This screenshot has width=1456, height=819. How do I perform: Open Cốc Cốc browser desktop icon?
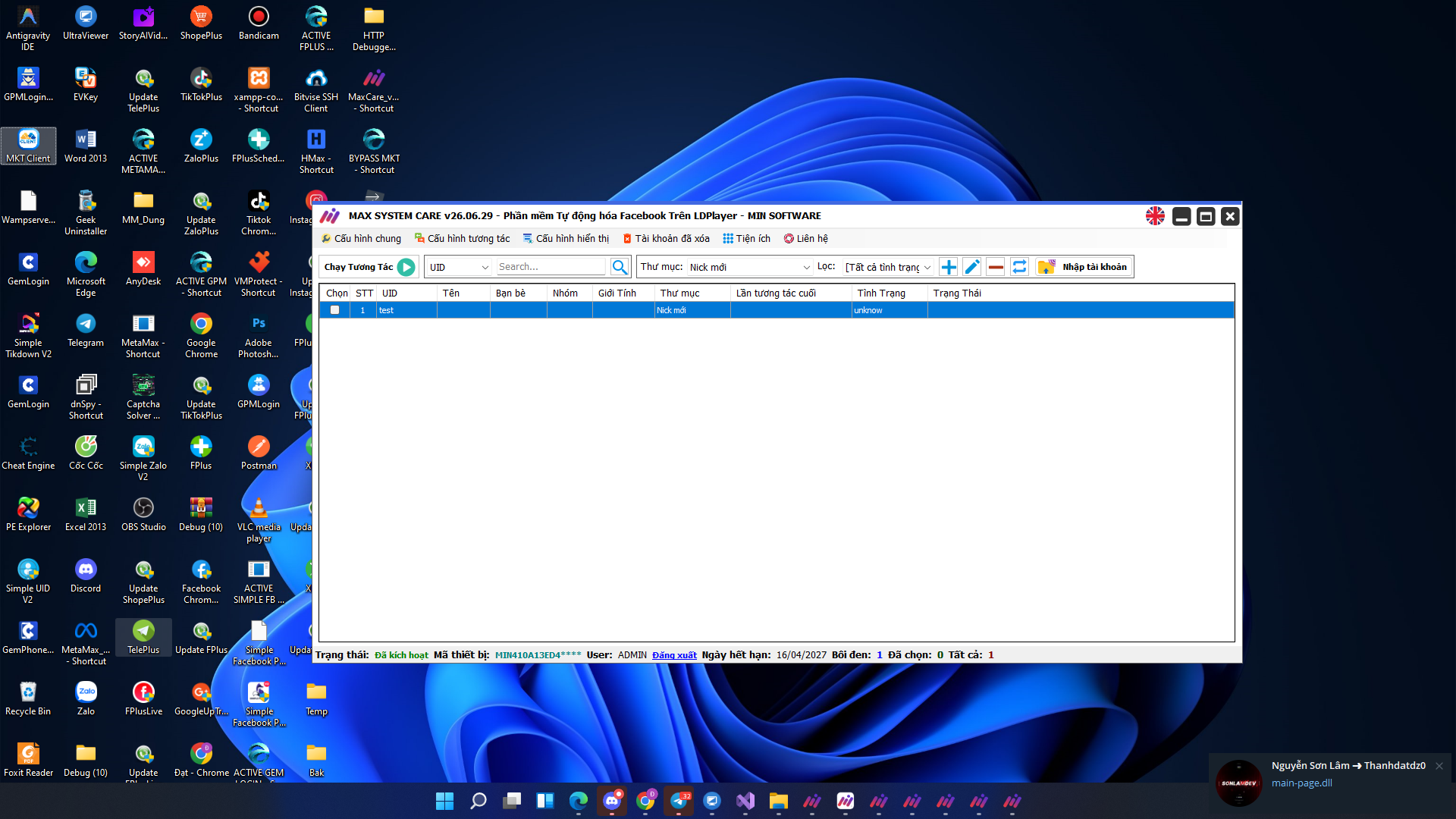[86, 453]
